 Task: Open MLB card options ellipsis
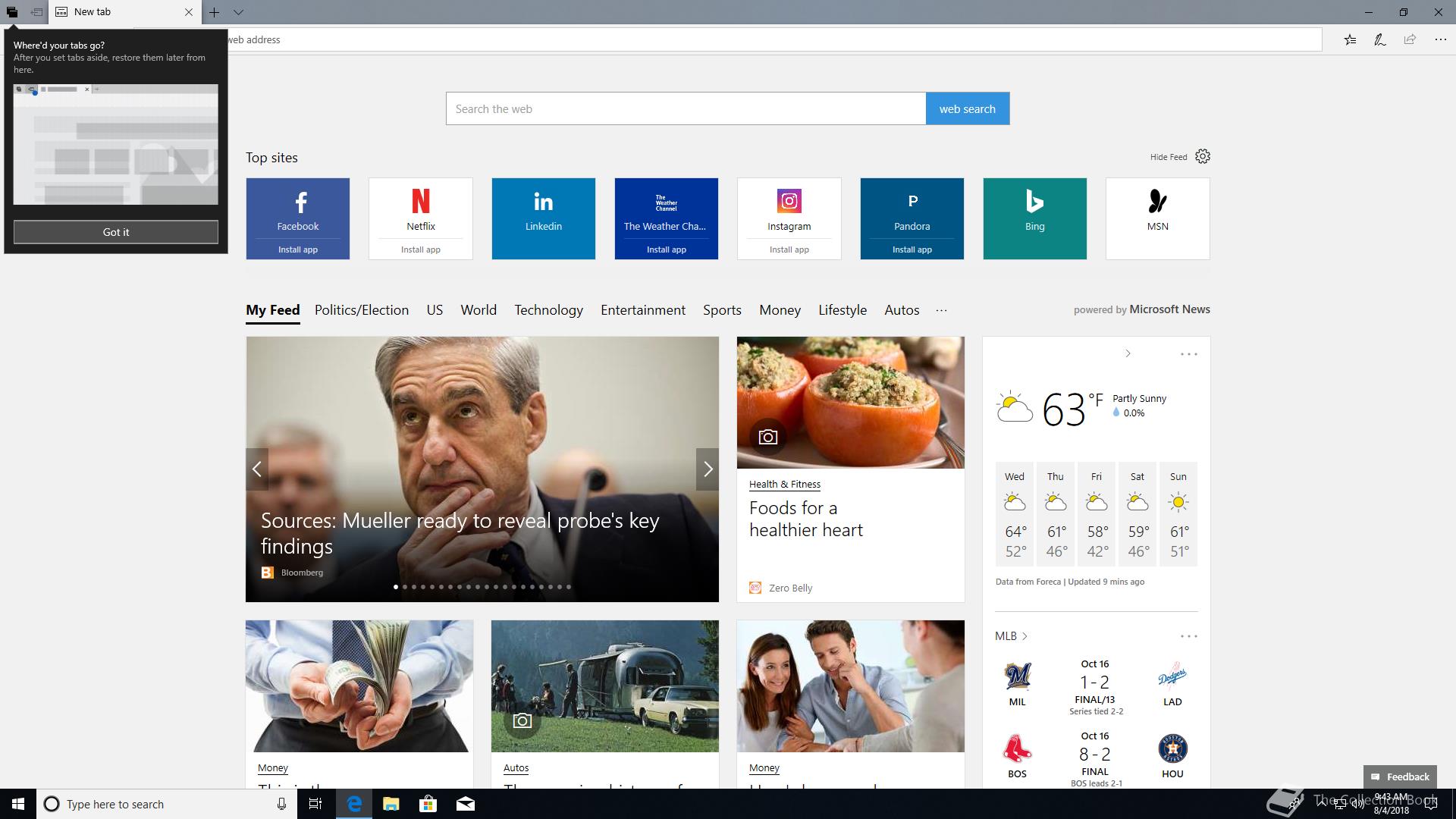pyautogui.click(x=1188, y=636)
